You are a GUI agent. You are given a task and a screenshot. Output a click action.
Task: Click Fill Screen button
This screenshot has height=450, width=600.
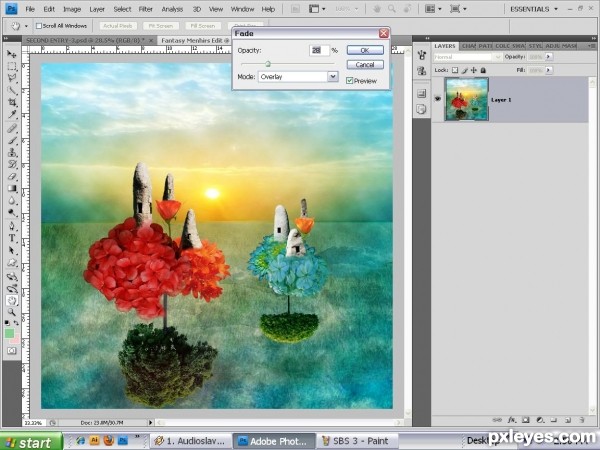pos(203,26)
